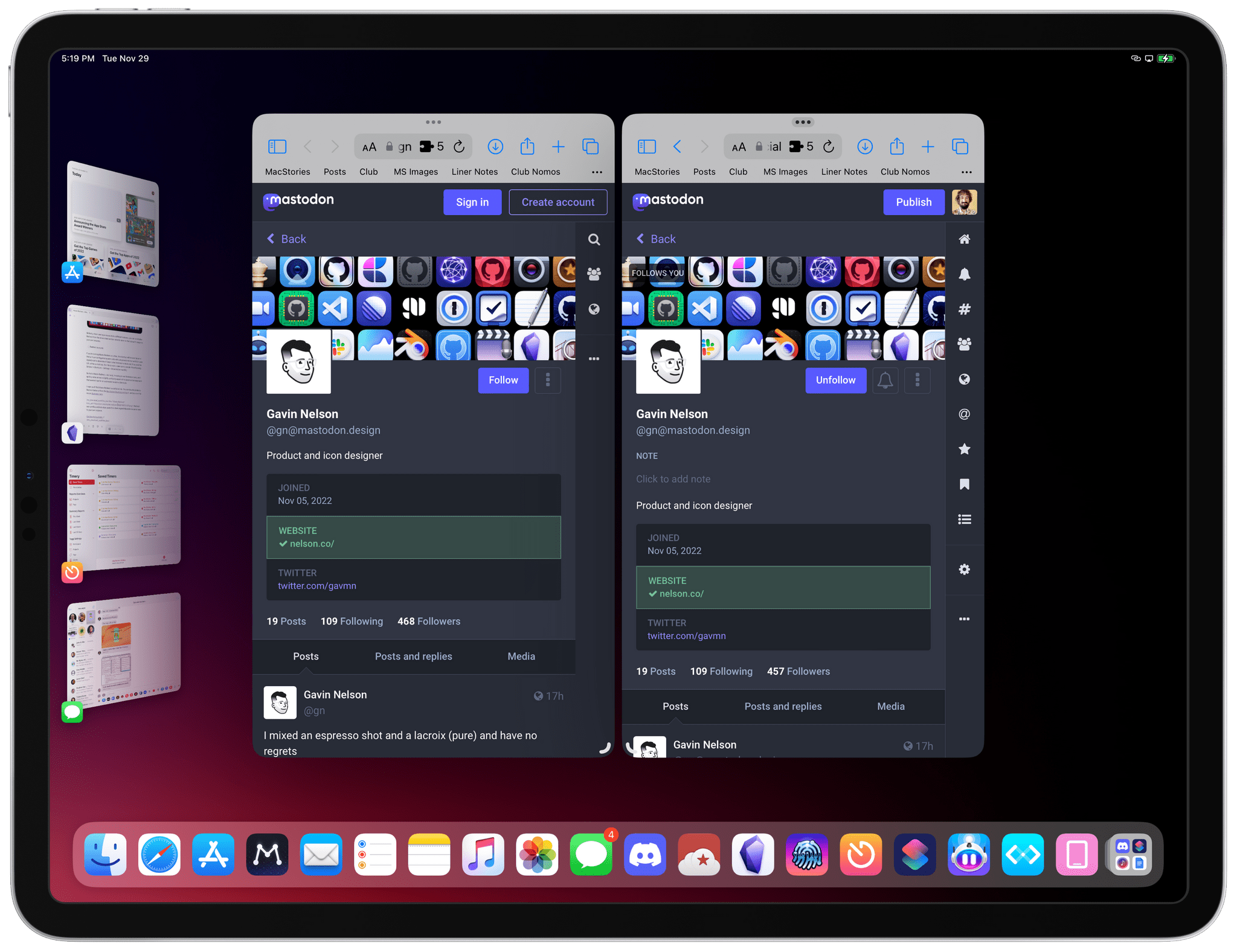
Task: Show tab overview in right Safari window
Action: [x=960, y=146]
